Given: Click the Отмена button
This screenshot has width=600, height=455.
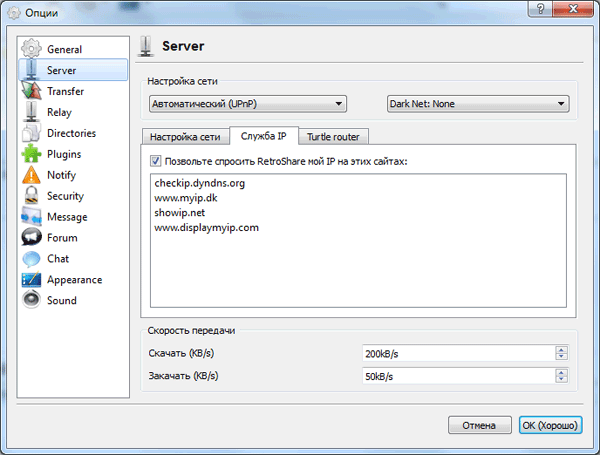Looking at the screenshot, I should click(x=479, y=425).
